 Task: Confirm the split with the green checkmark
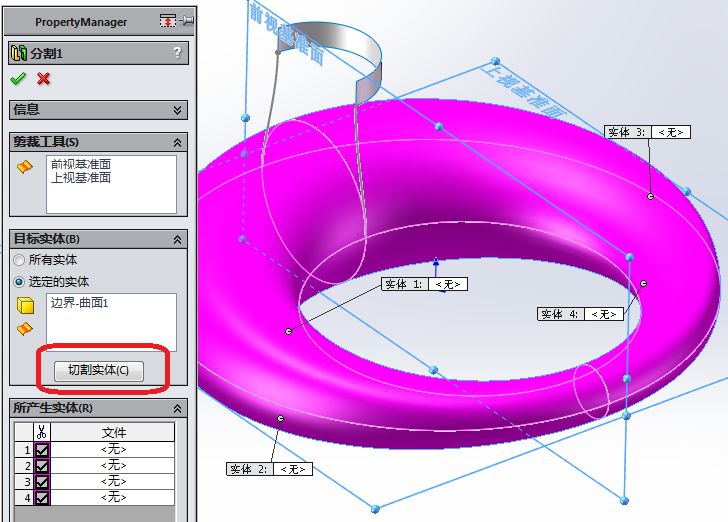[18, 79]
